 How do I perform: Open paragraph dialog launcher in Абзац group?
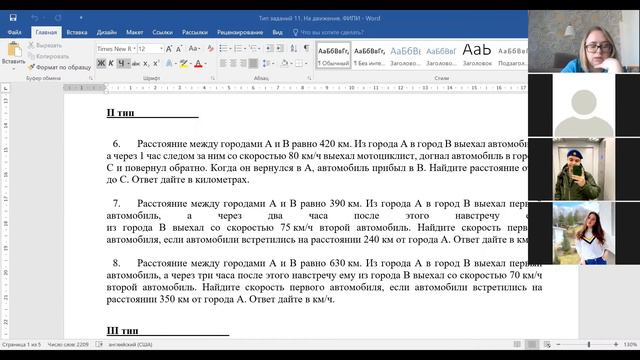click(x=309, y=78)
